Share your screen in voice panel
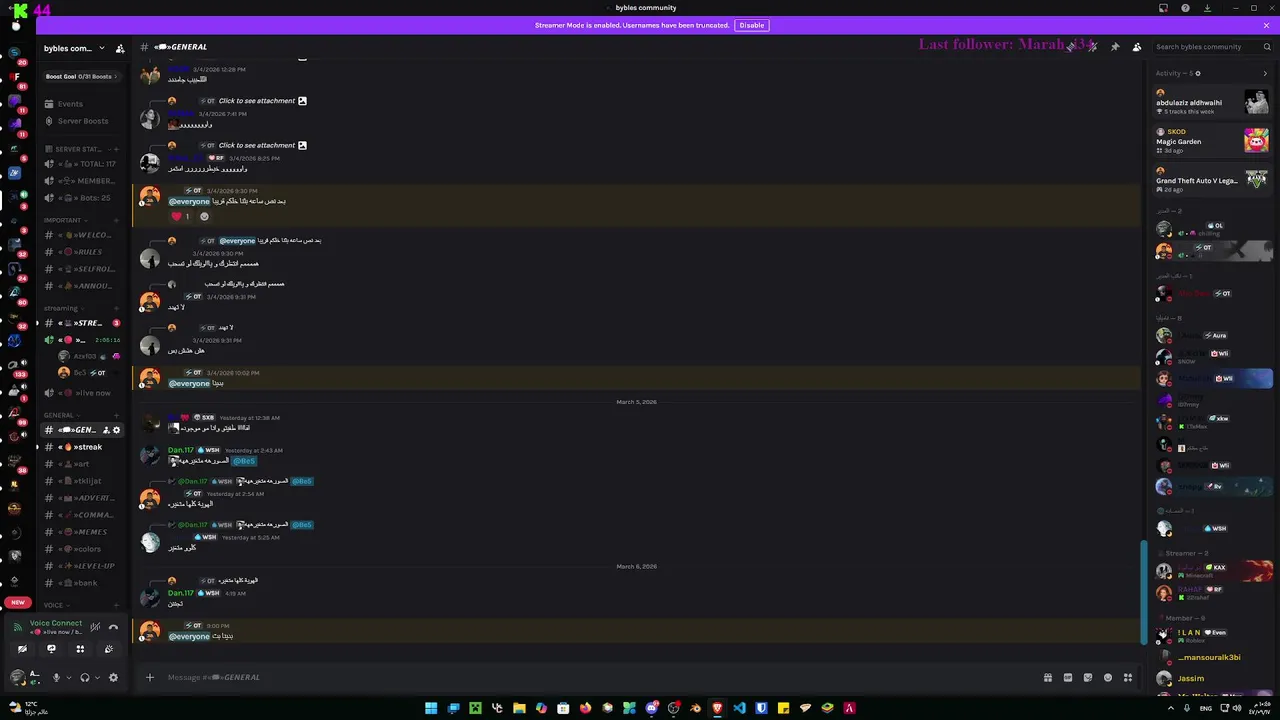The image size is (1280, 720). [51, 649]
